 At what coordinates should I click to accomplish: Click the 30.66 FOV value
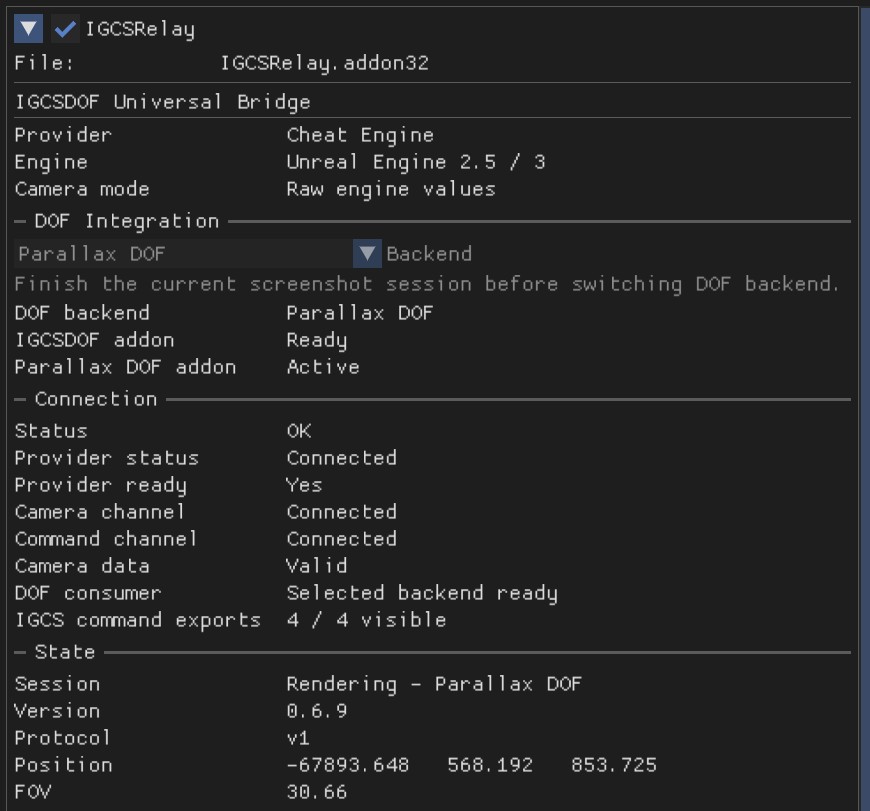click(317, 792)
